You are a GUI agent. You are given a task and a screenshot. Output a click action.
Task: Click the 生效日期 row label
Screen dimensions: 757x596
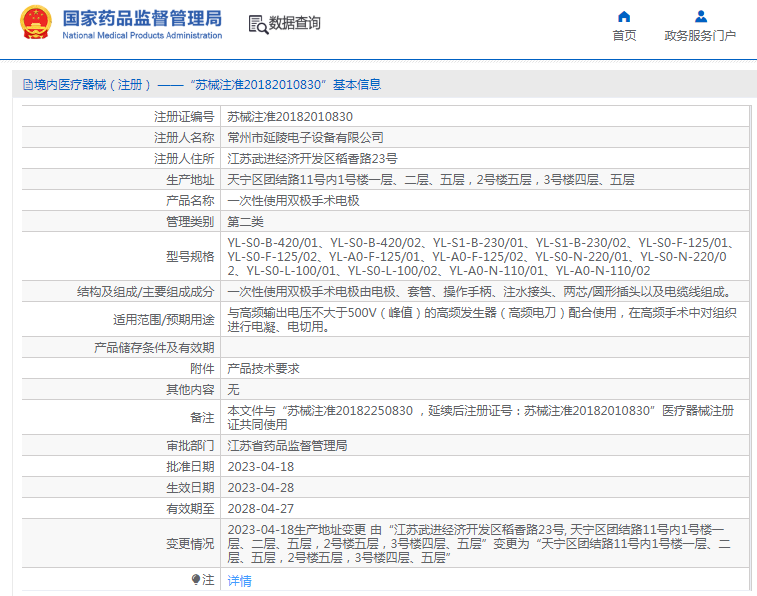tap(190, 487)
